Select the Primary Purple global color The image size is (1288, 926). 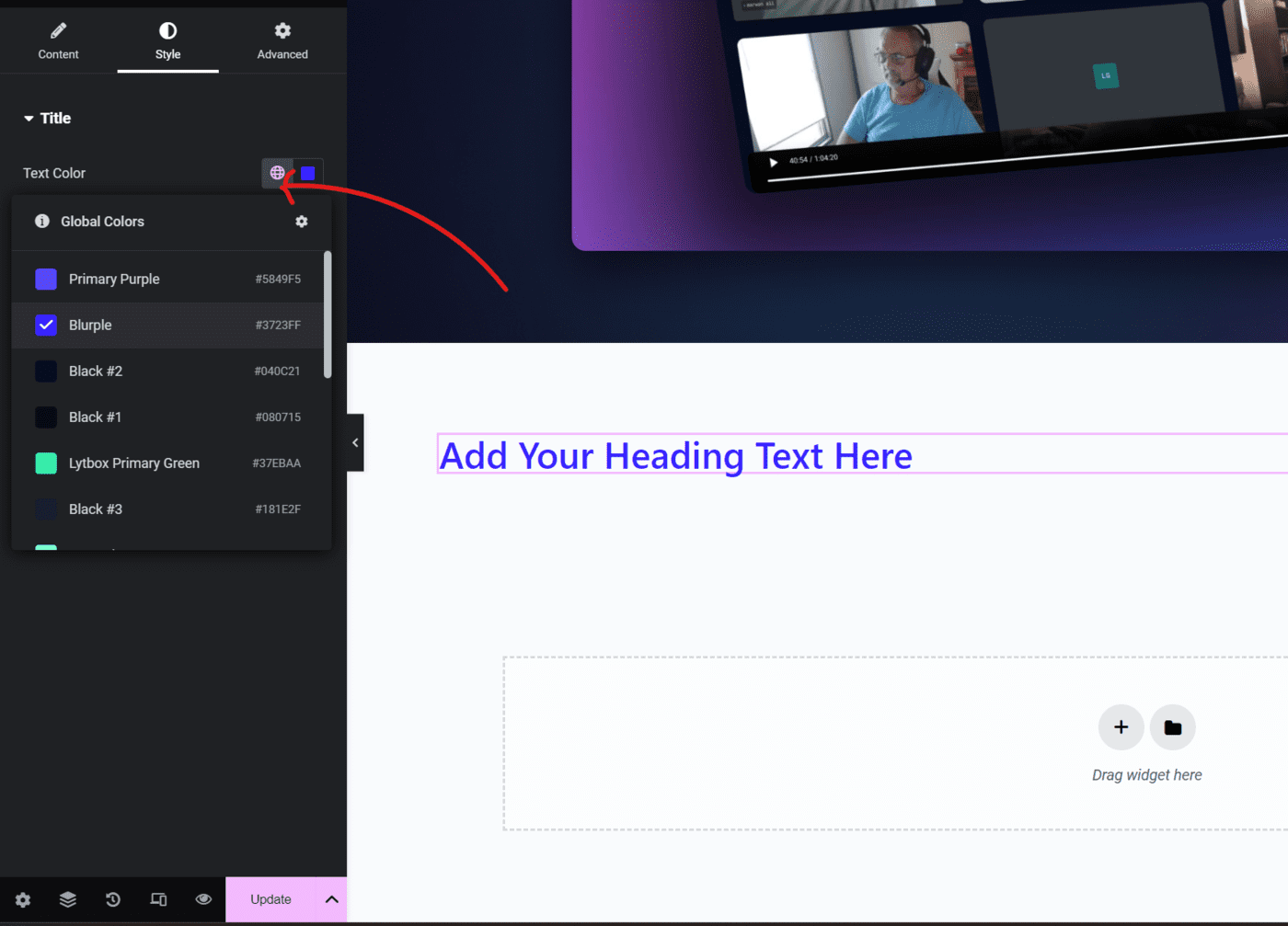click(x=167, y=279)
